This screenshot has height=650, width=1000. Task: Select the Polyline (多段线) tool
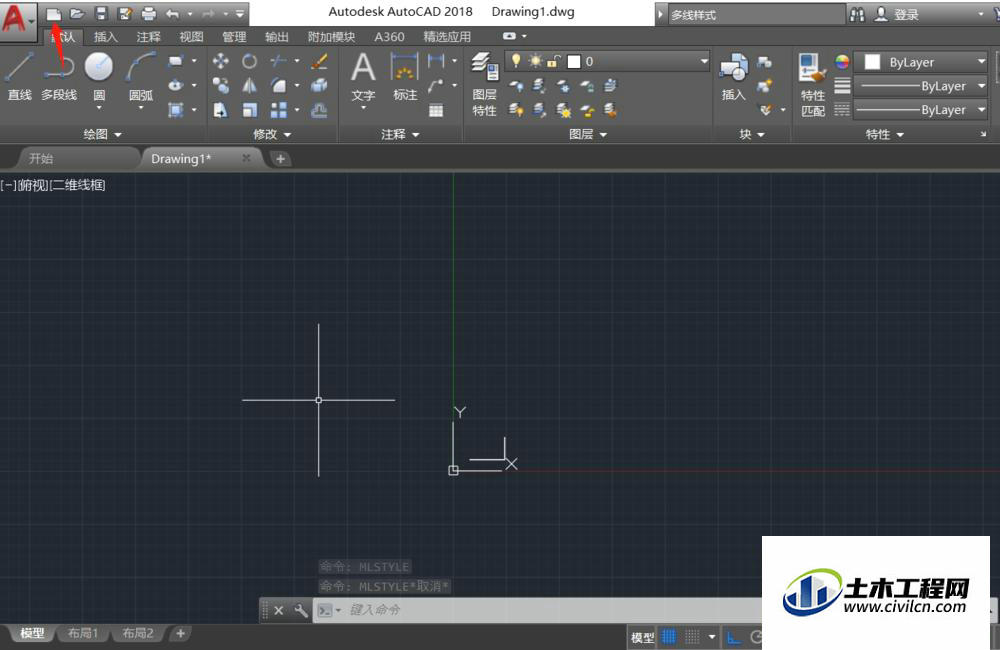point(59,77)
